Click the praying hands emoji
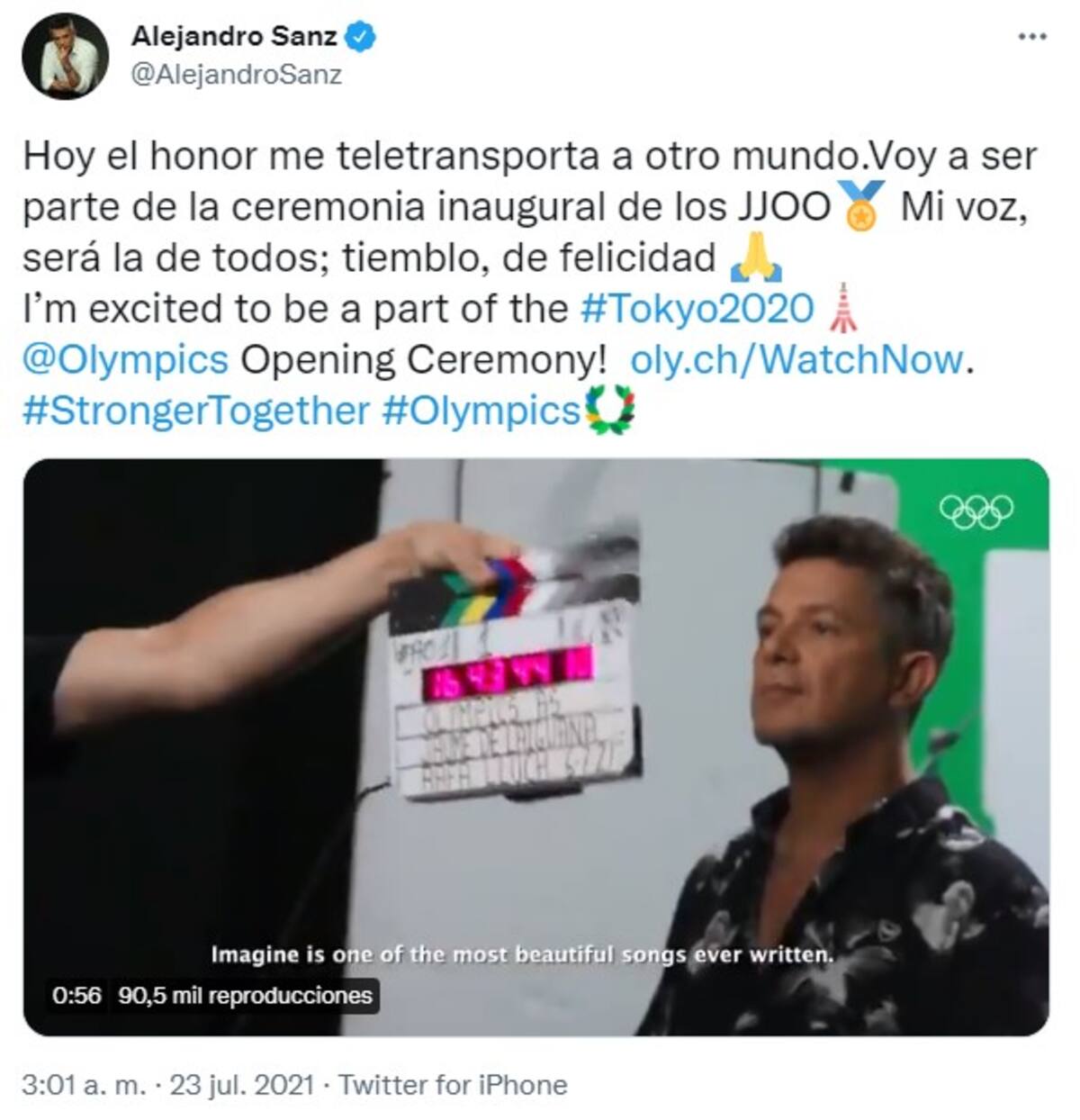The height and width of the screenshot is (1120, 1080). (754, 258)
